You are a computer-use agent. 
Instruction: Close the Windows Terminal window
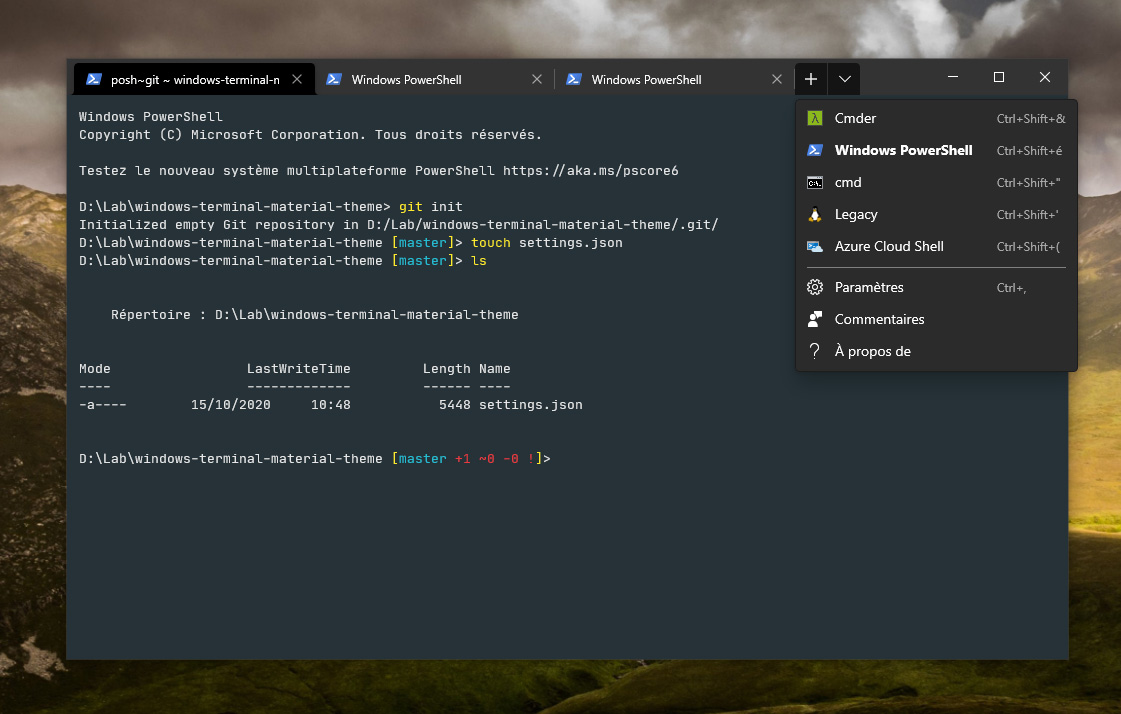(1045, 77)
